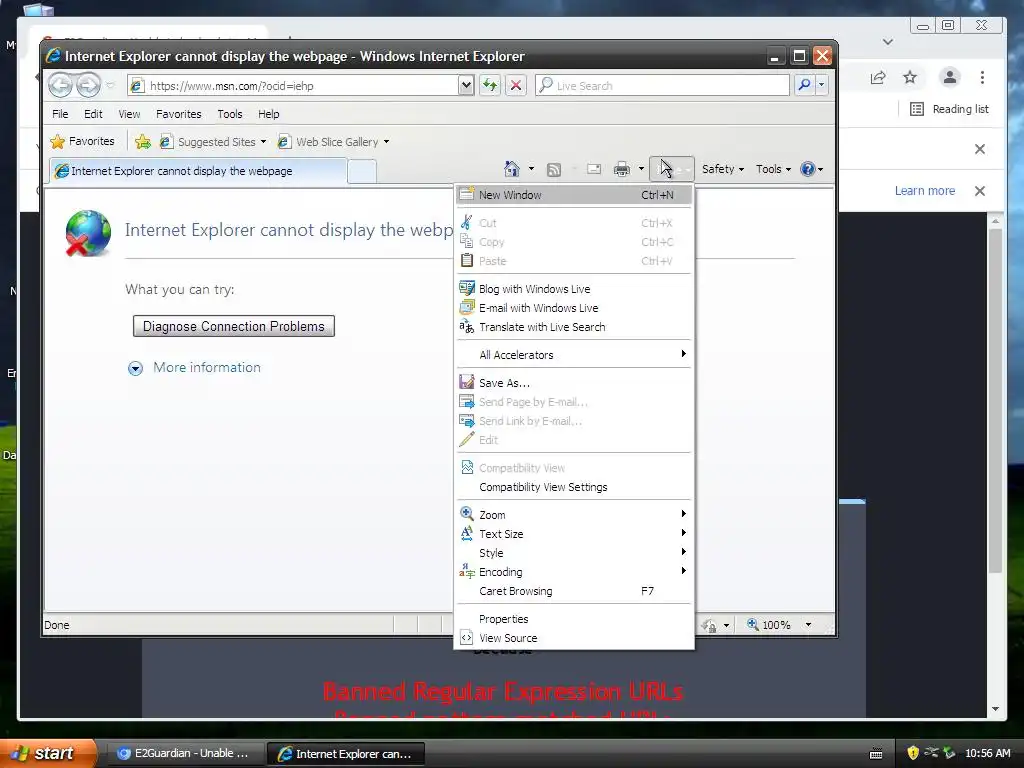Choose Save As from the Page menu
The height and width of the screenshot is (768, 1024).
pos(574,383)
